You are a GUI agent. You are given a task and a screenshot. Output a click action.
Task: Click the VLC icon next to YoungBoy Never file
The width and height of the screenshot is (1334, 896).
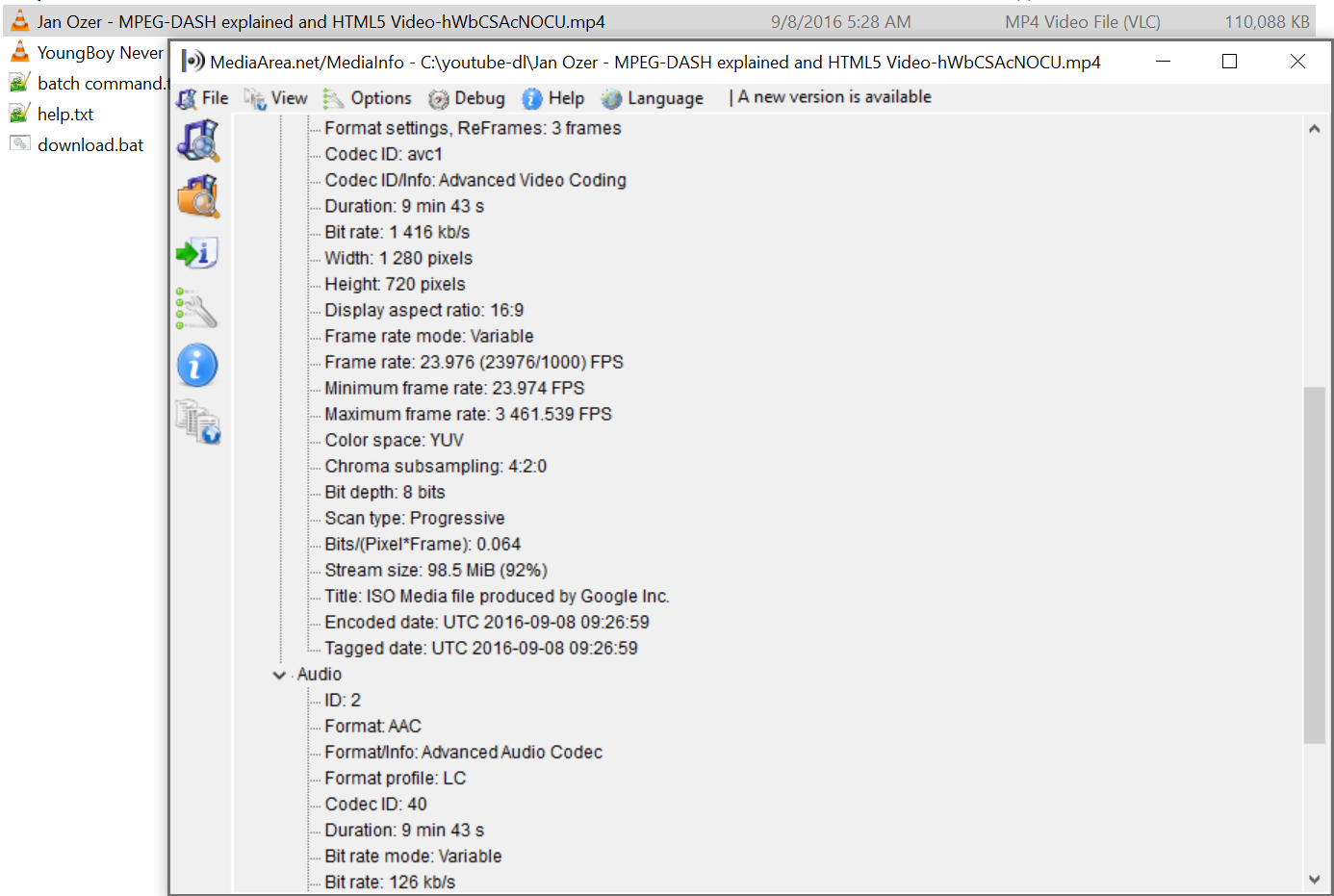coord(20,52)
